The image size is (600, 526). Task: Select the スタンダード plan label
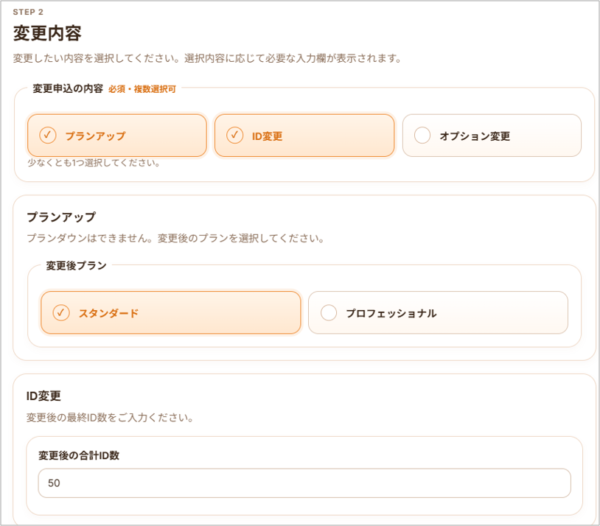click(x=108, y=313)
